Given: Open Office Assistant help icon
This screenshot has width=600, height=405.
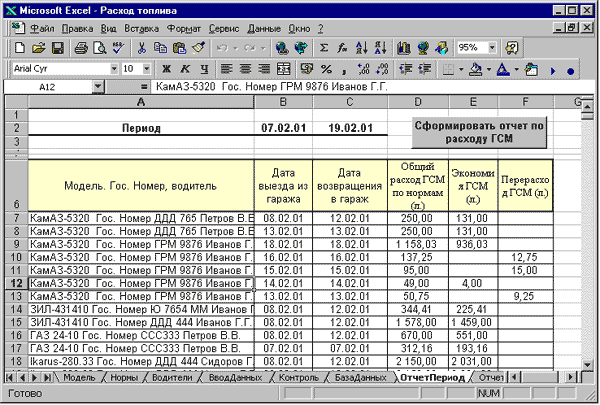Looking at the screenshot, I should point(512,48).
